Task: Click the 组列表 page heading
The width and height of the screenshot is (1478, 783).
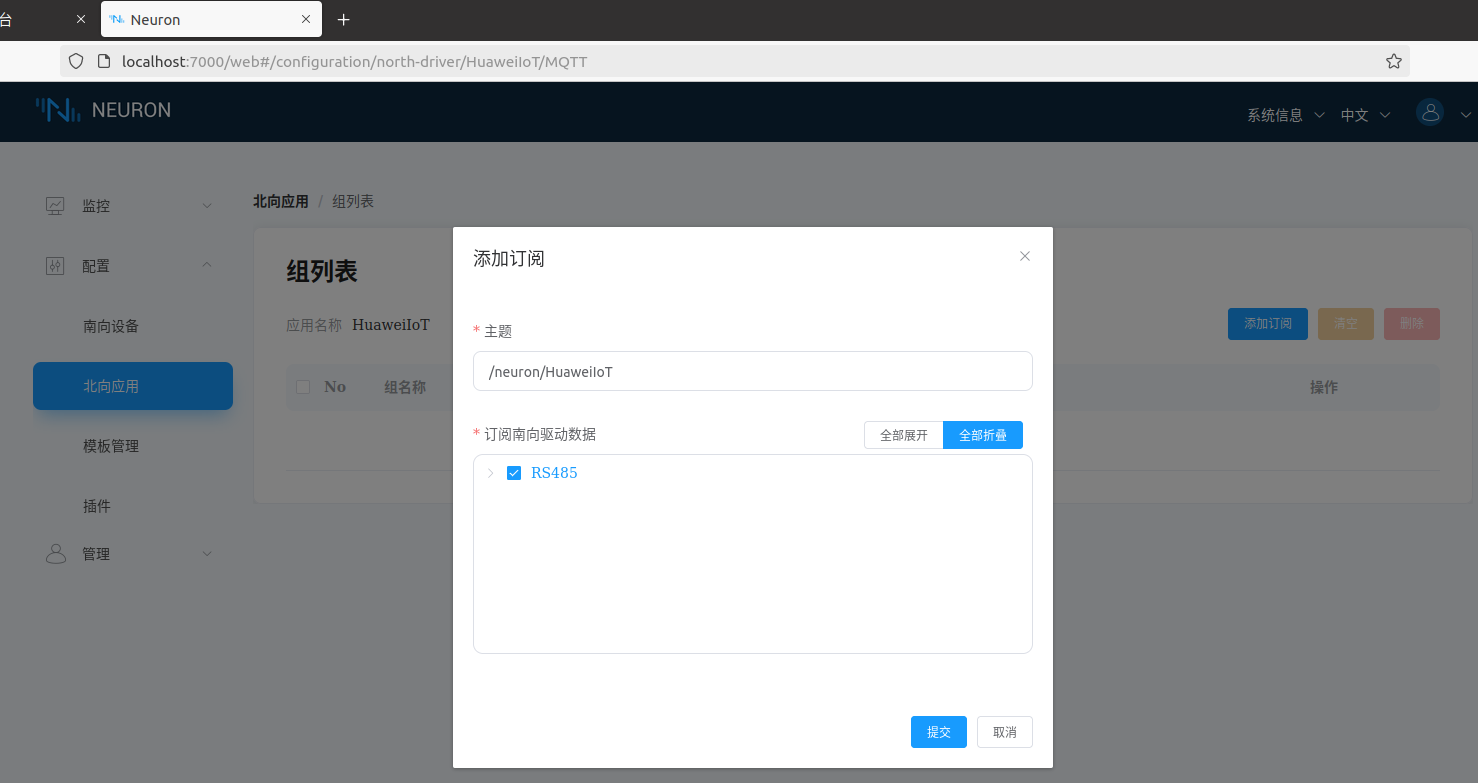Action: coord(322,271)
